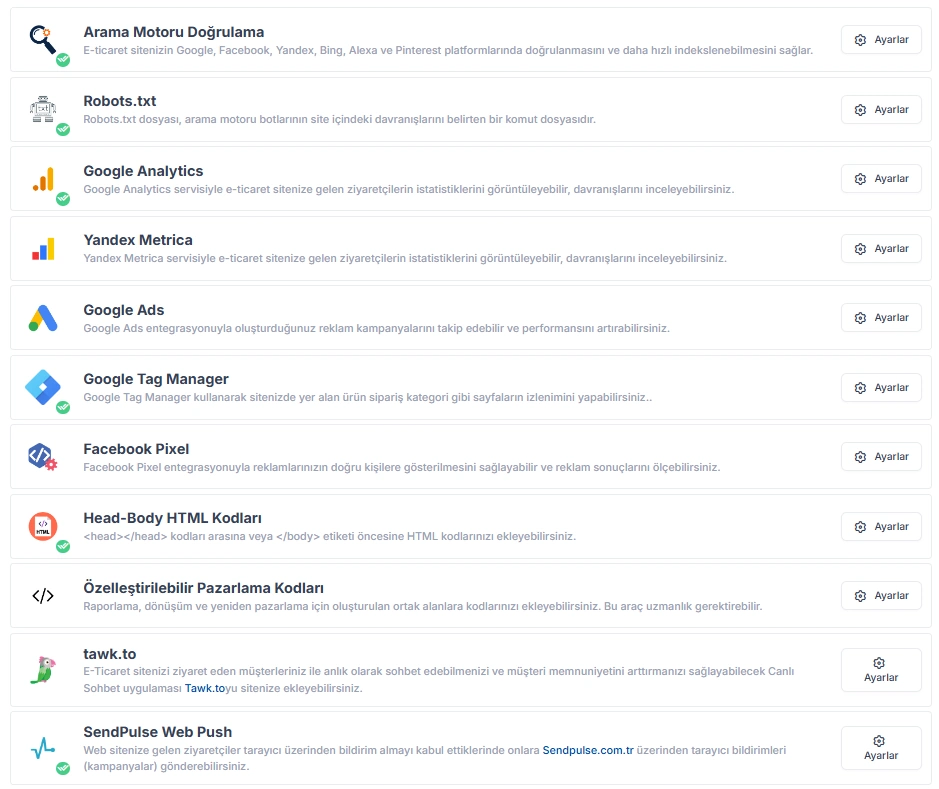Select the Google Analytics bar chart icon
Image resolution: width=939 pixels, height=789 pixels.
[x=43, y=179]
